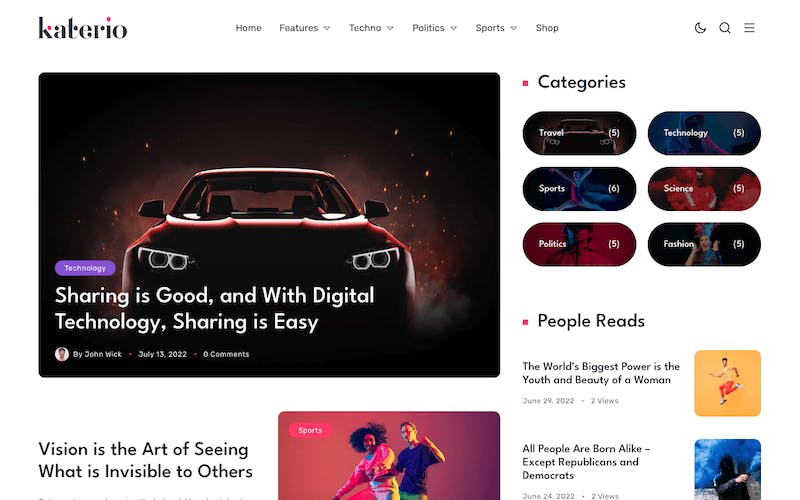Open search using the magnifier icon

pos(724,28)
